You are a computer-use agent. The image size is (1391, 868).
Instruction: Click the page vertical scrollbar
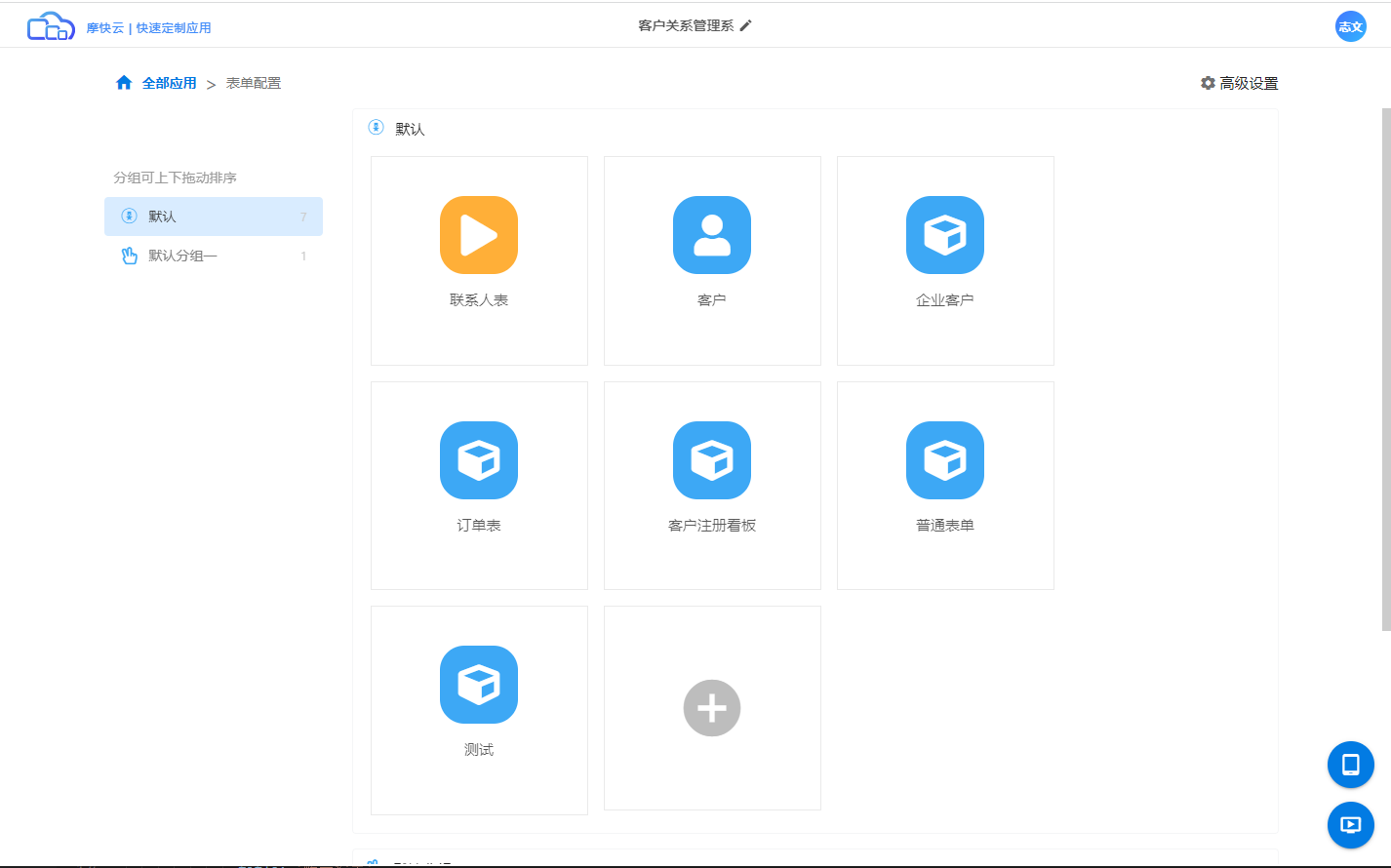[1386, 369]
